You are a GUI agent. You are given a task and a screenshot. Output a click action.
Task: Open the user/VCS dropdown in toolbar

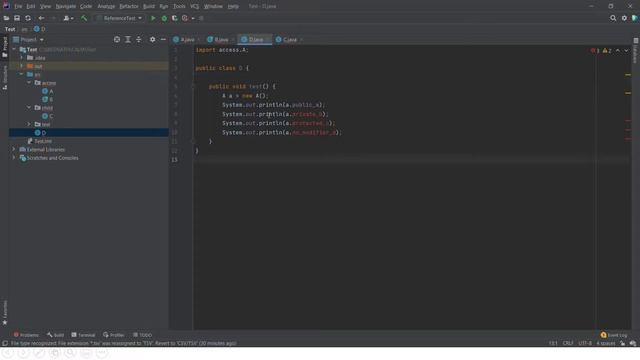(68, 18)
